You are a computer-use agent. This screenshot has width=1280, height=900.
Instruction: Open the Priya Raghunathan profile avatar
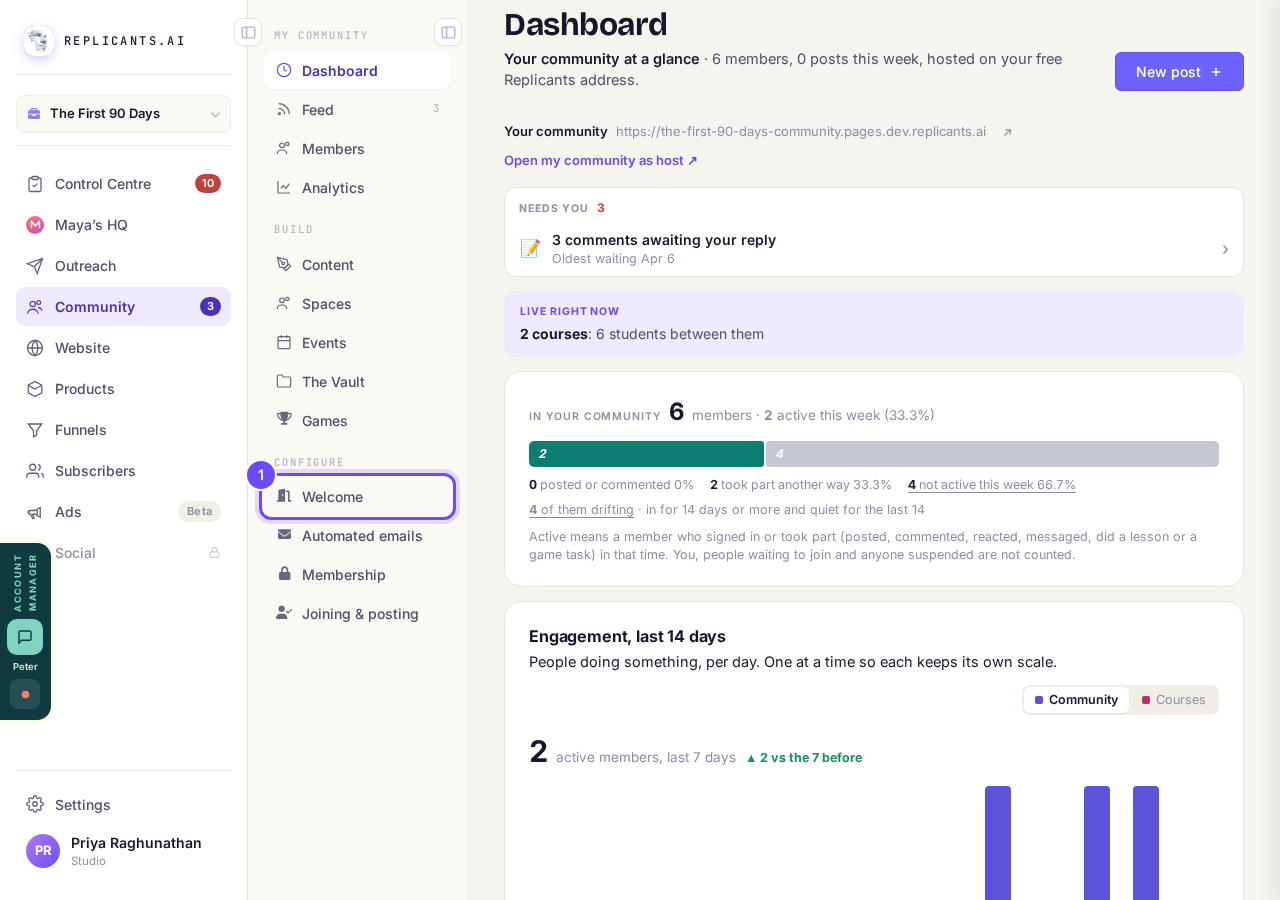click(x=43, y=851)
